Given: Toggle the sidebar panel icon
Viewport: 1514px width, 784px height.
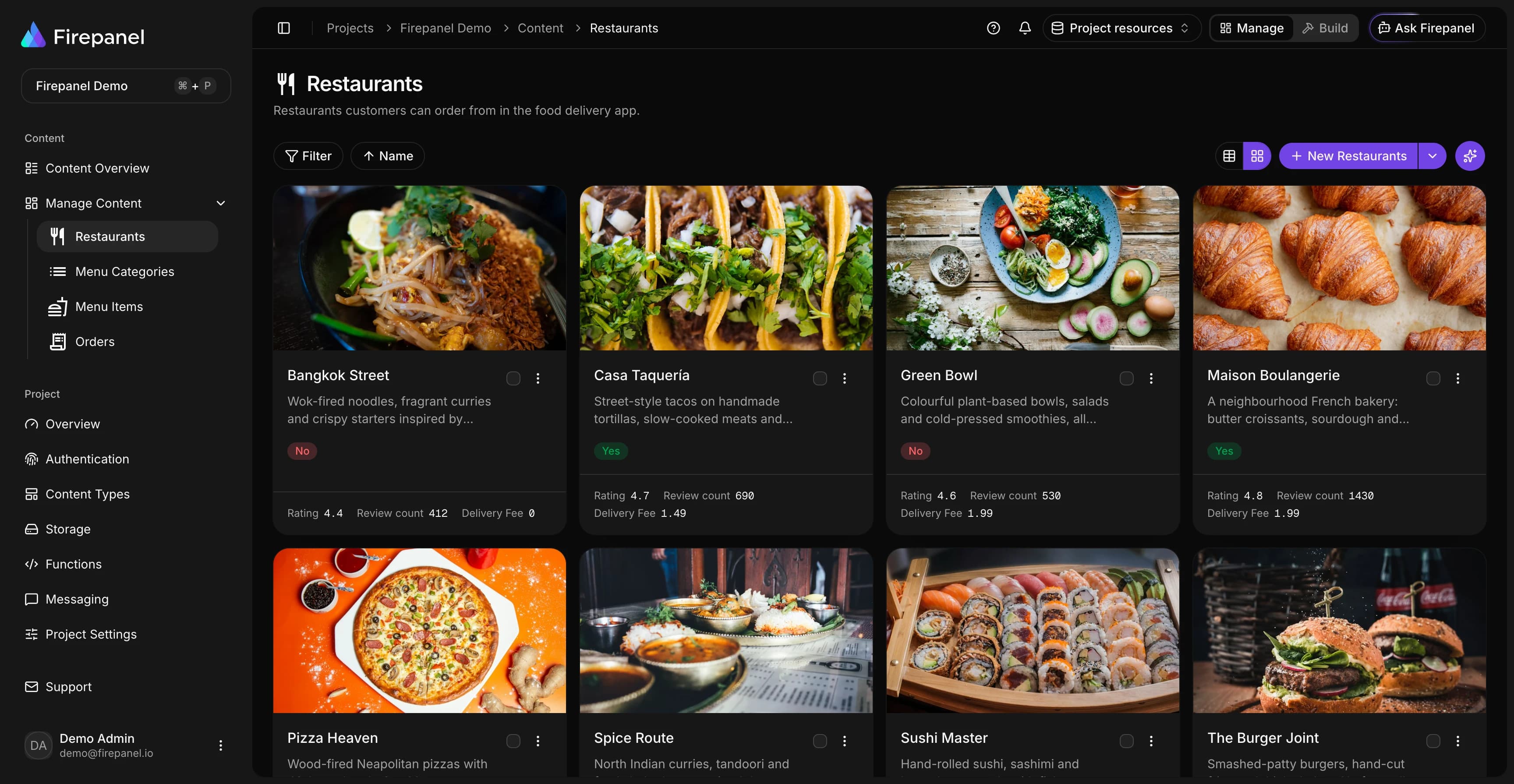Looking at the screenshot, I should pos(284,28).
